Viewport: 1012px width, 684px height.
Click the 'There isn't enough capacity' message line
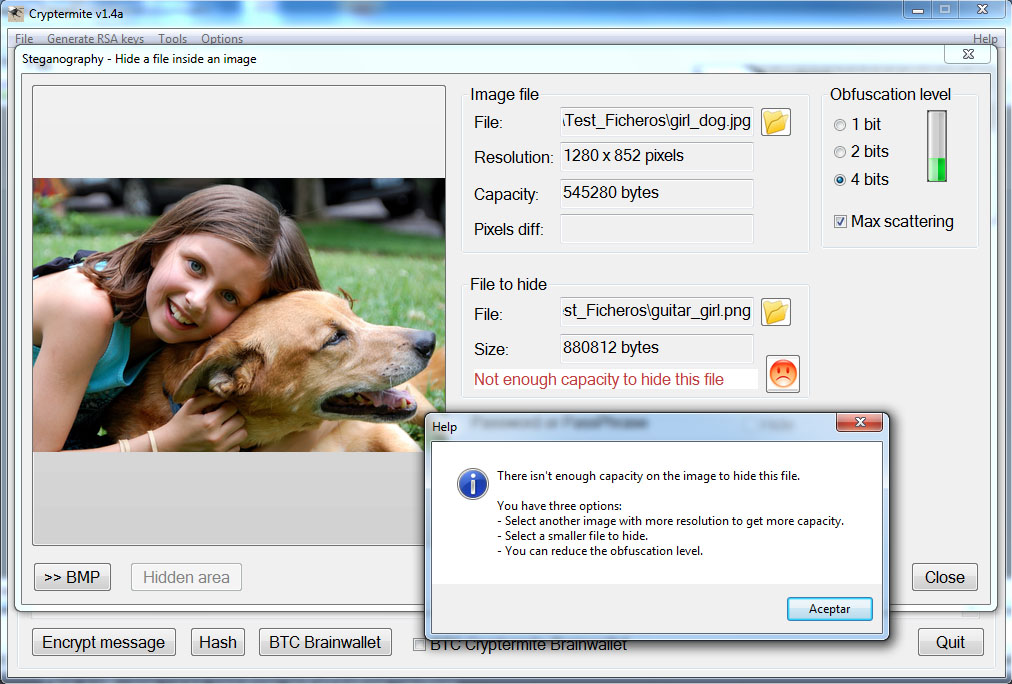point(649,476)
